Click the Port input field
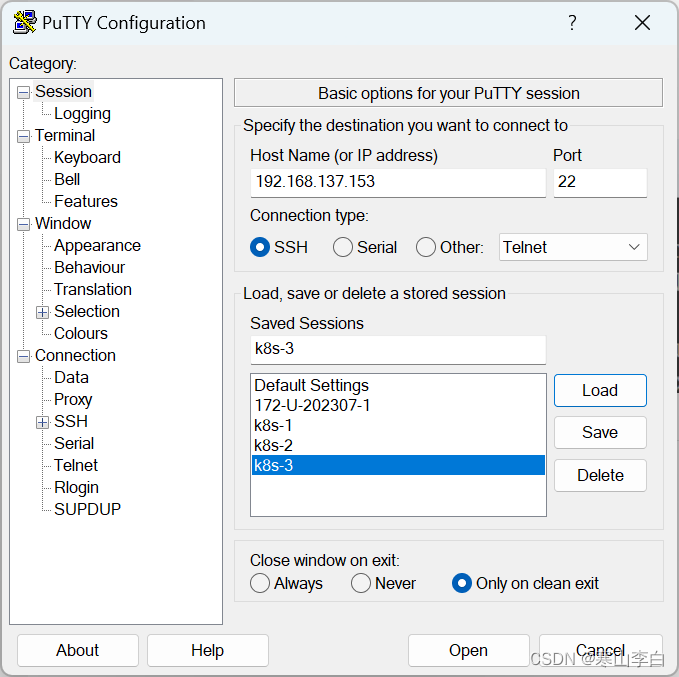 pos(600,183)
